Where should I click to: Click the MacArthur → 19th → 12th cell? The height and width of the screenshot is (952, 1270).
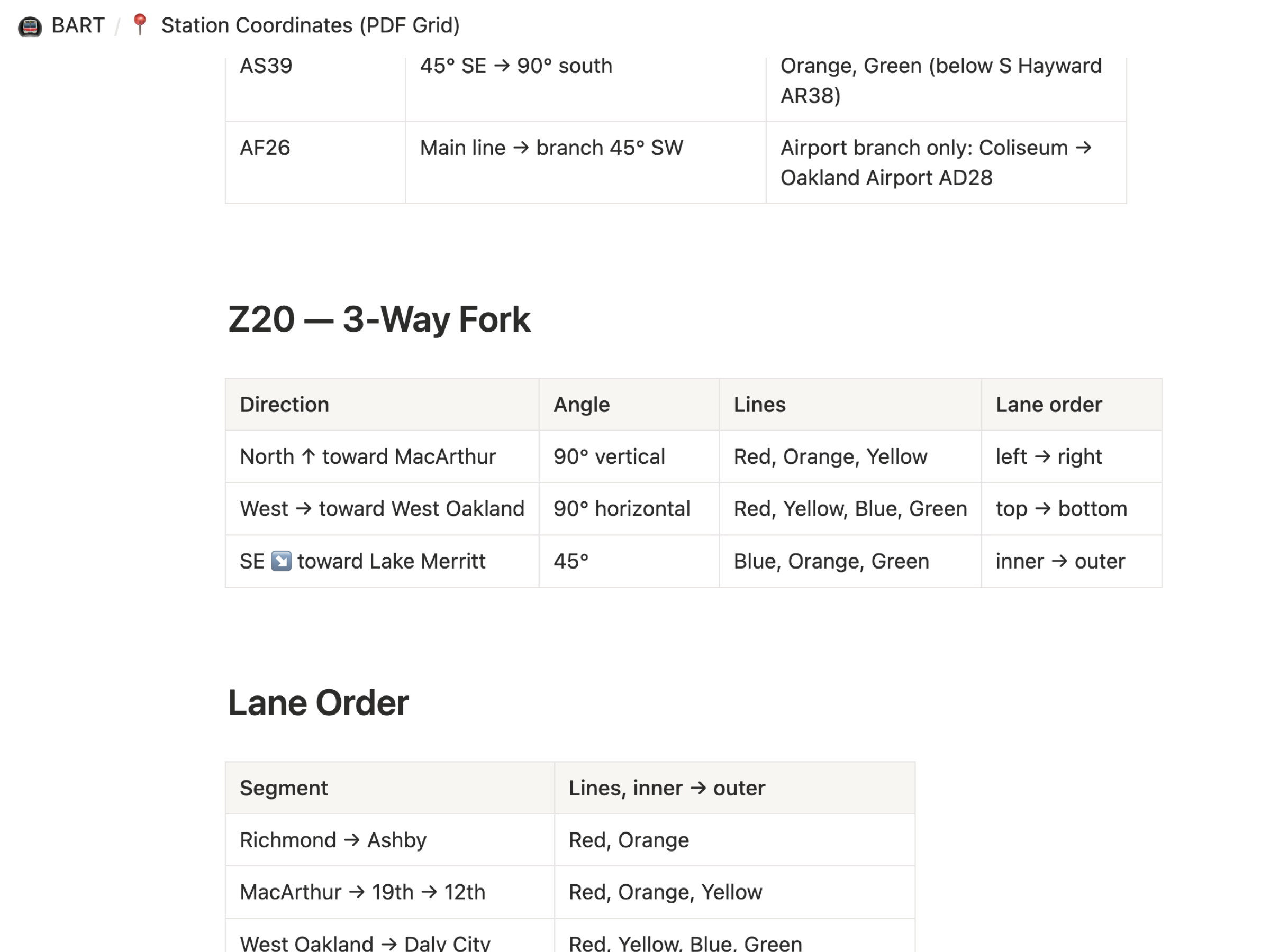tap(390, 892)
